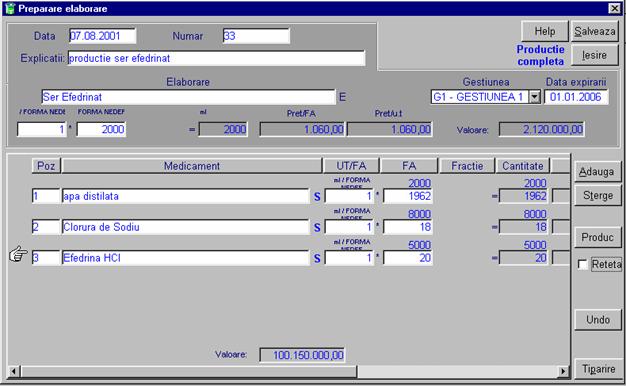Viewport: 626px width, 386px height.
Task: Click the S marker beside Clorura de Sodiu
Action: 317,228
